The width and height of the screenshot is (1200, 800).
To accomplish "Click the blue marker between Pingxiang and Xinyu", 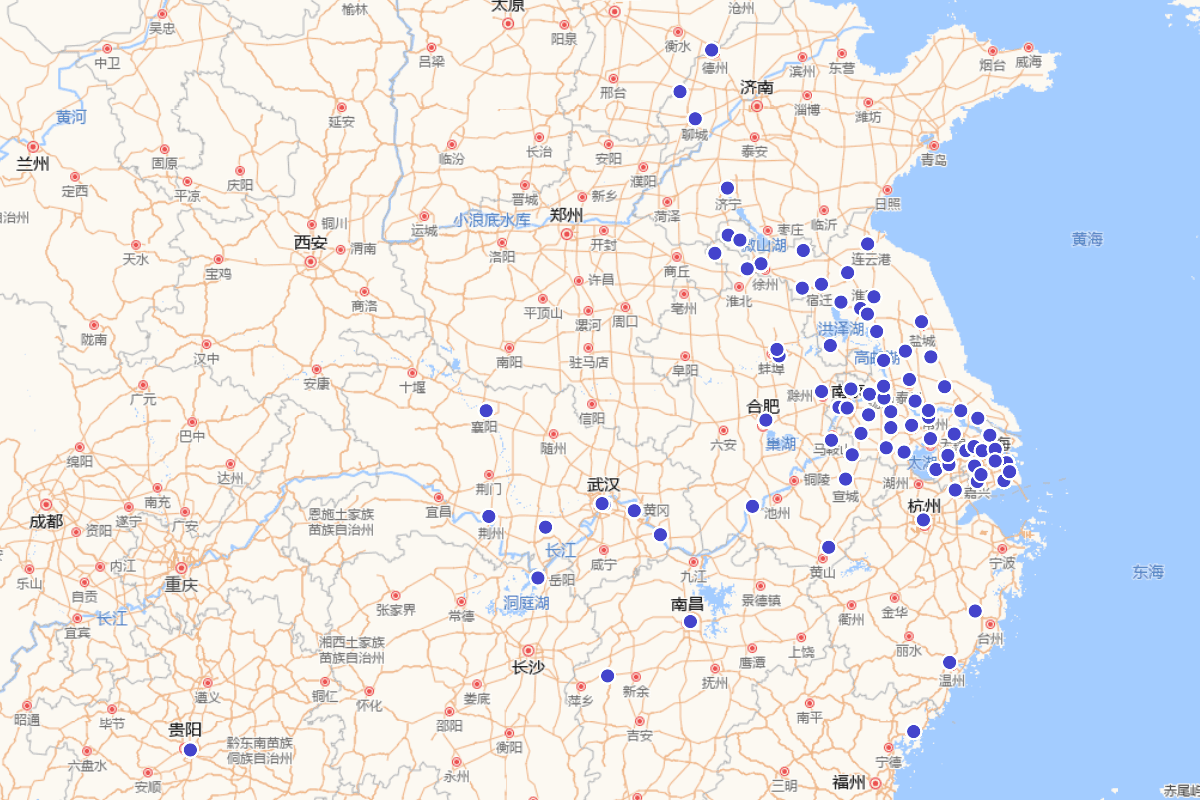I will point(607,676).
